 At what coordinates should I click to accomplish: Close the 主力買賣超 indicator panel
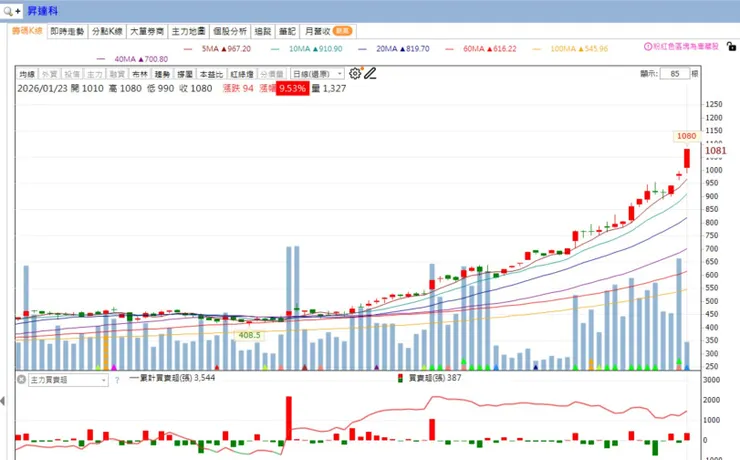[21, 379]
